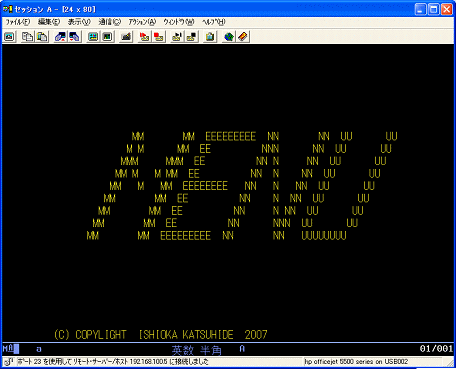Click the Copy toolbar icon

(27, 36)
